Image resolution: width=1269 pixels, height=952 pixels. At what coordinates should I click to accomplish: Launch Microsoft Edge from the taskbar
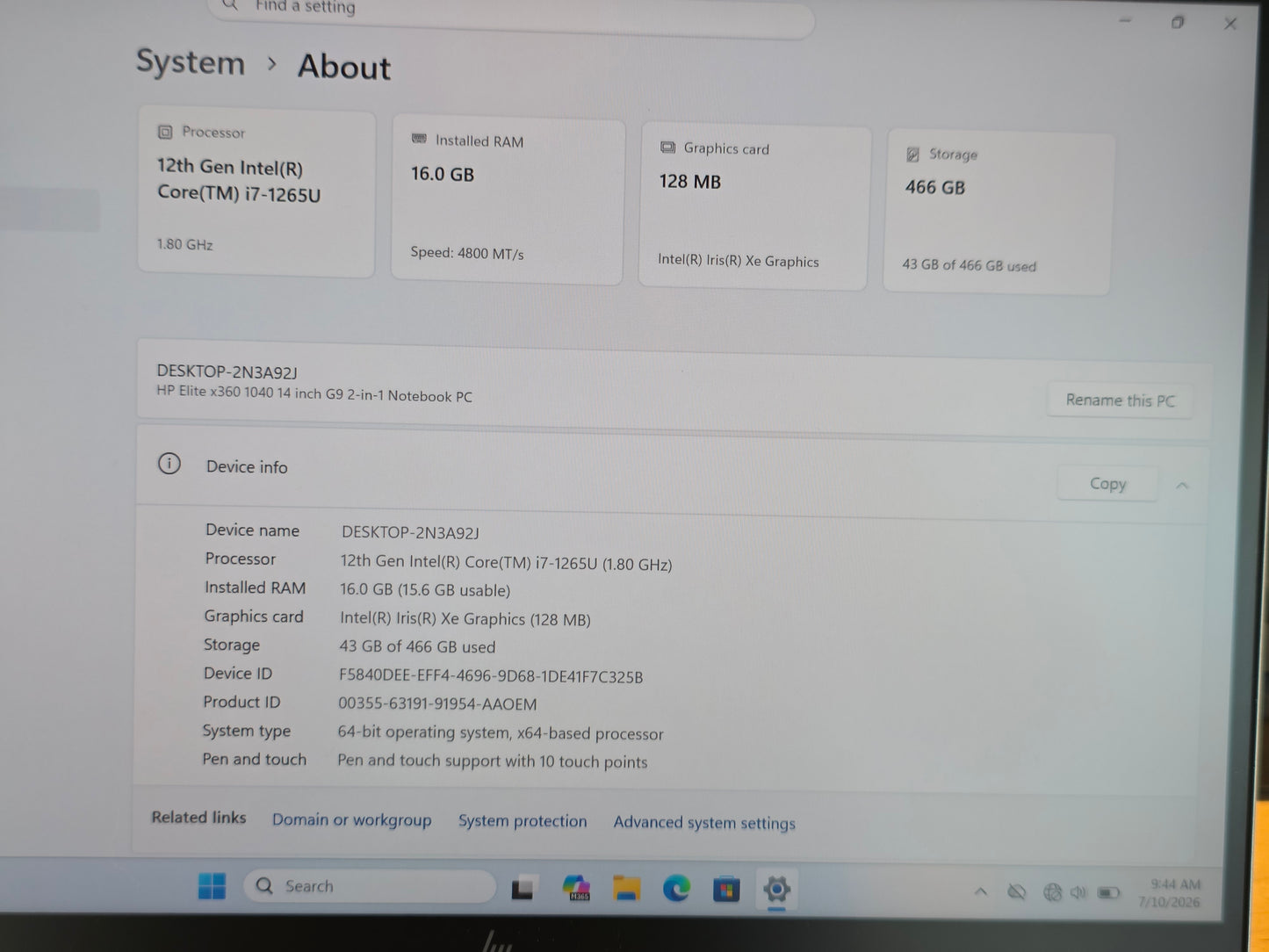(x=676, y=890)
